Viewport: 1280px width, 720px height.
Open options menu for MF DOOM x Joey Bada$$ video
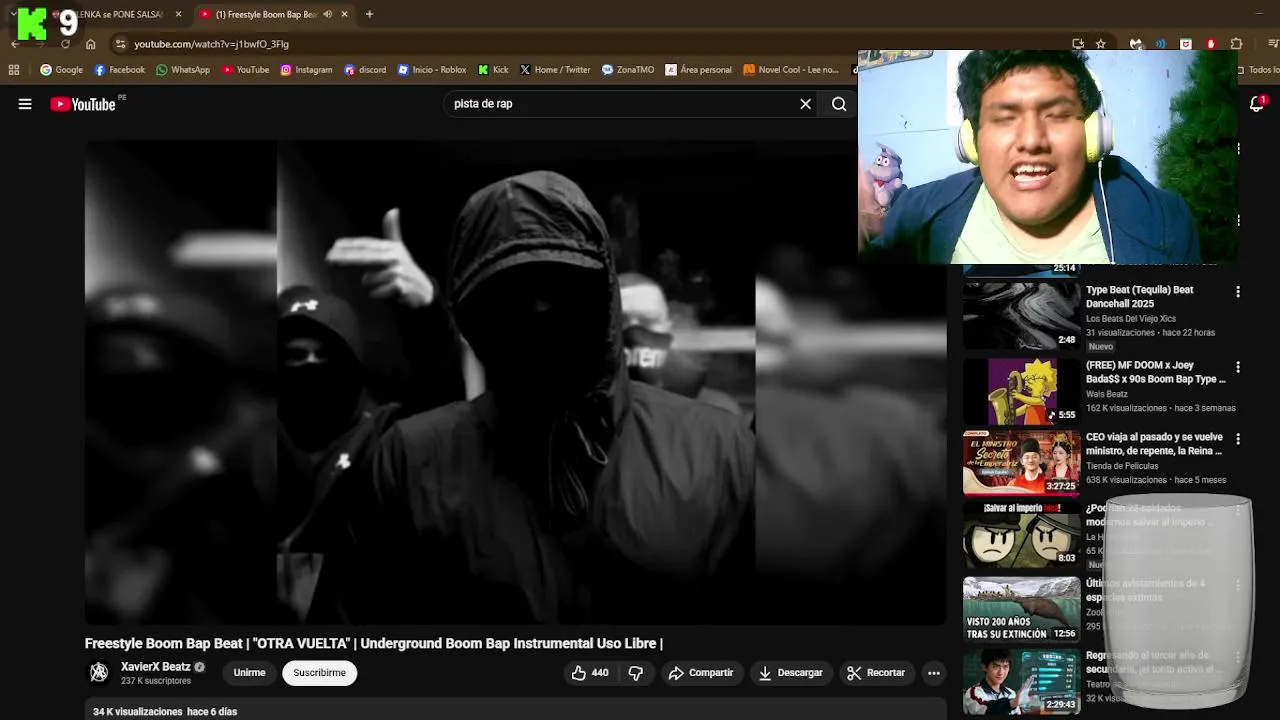1238,367
